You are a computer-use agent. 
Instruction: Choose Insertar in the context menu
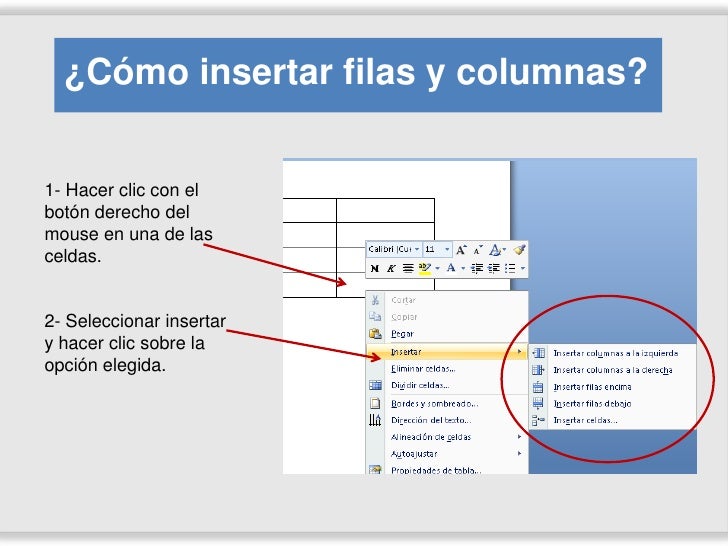click(x=447, y=352)
